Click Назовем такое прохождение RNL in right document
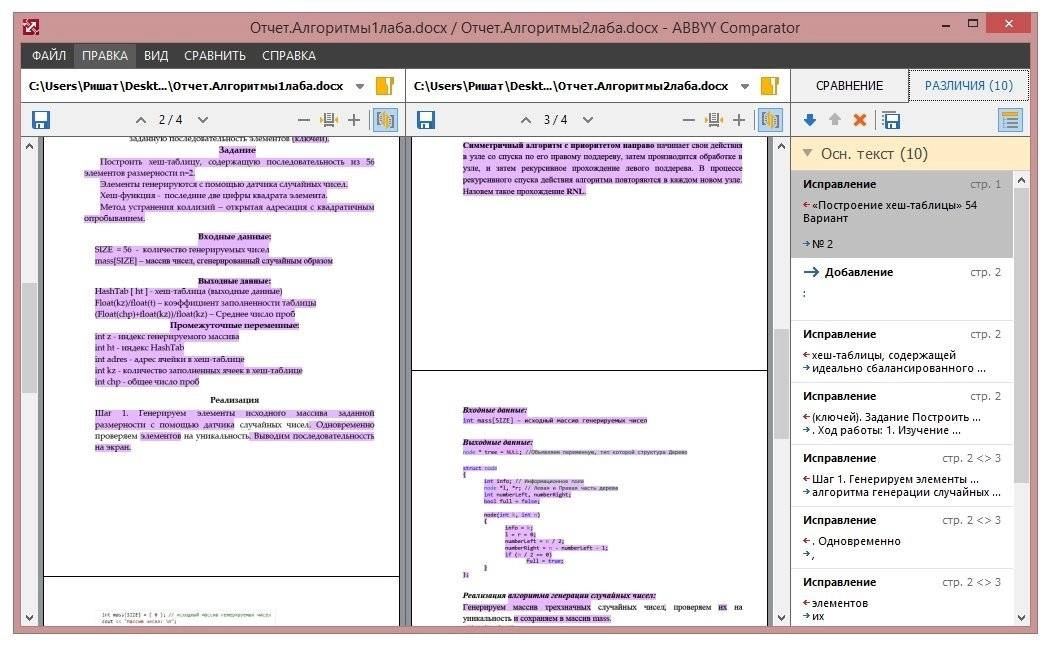 click(524, 191)
